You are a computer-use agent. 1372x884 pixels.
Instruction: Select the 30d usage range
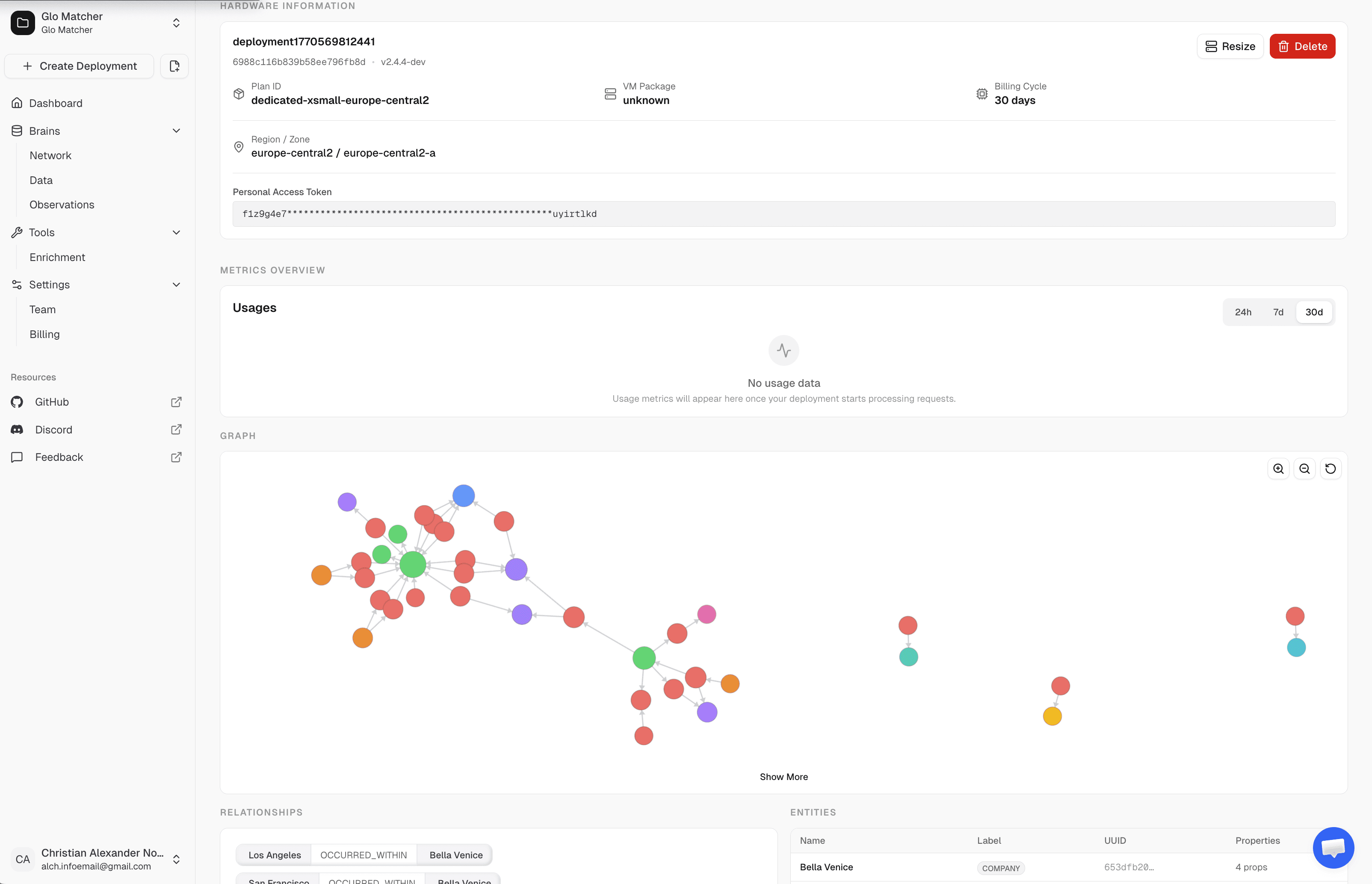1313,312
